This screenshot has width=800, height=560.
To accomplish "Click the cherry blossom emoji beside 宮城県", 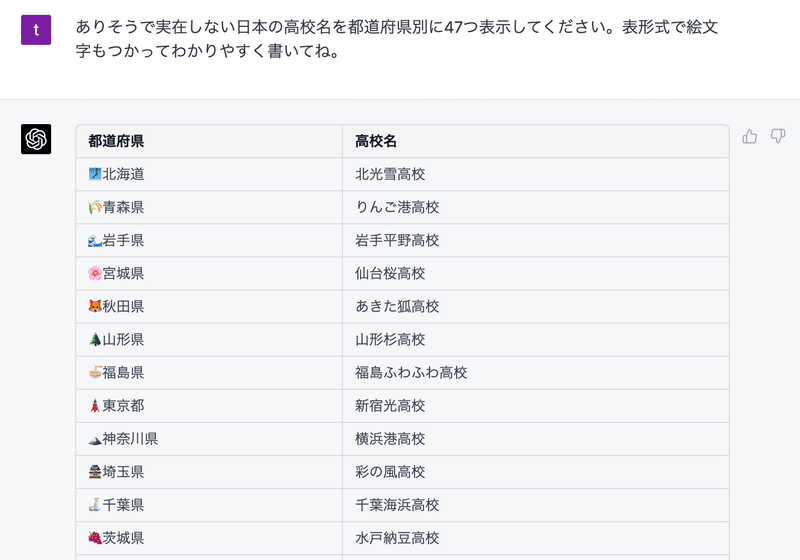I will coord(95,273).
